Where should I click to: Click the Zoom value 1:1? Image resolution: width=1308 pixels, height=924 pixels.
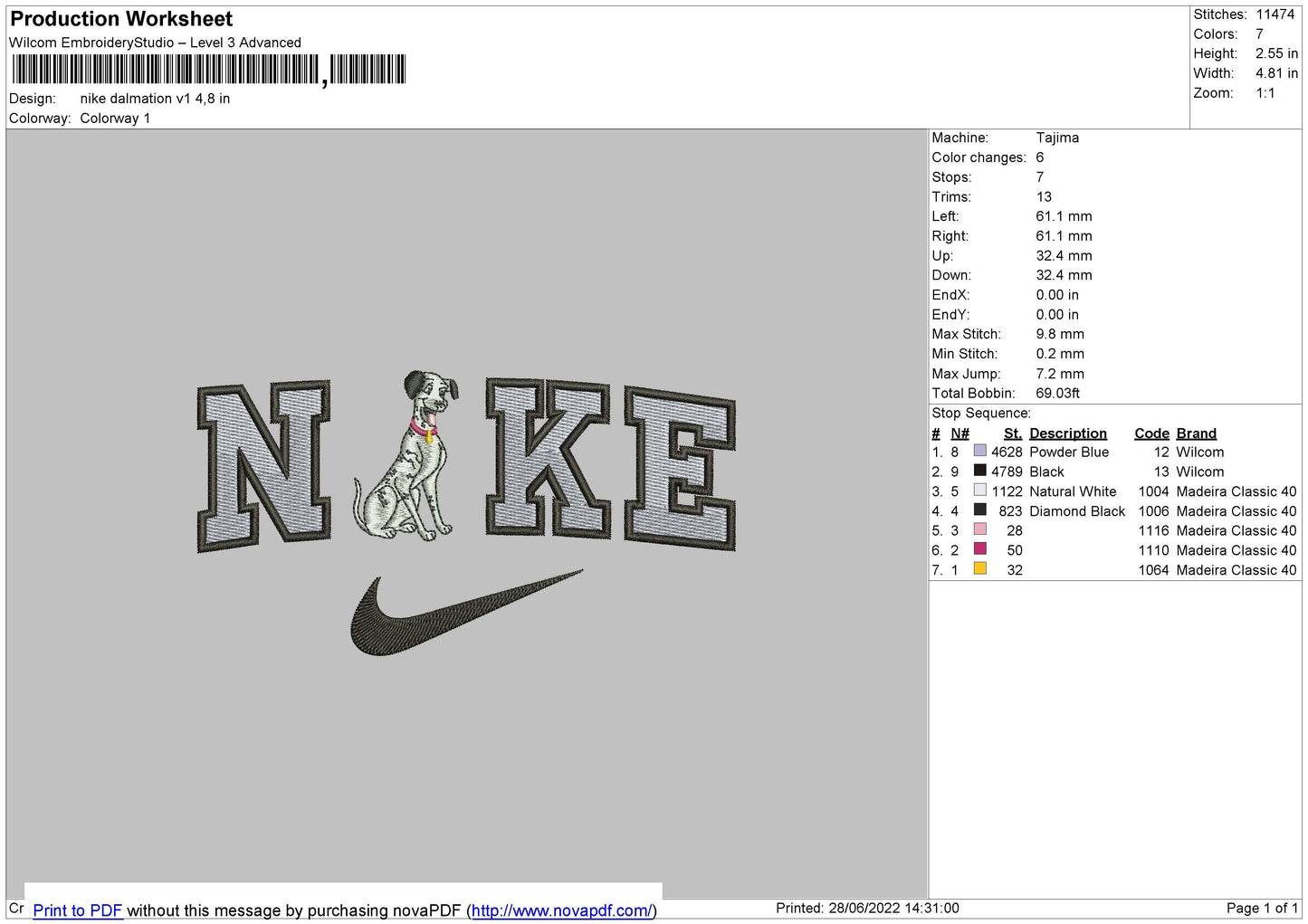(1265, 93)
